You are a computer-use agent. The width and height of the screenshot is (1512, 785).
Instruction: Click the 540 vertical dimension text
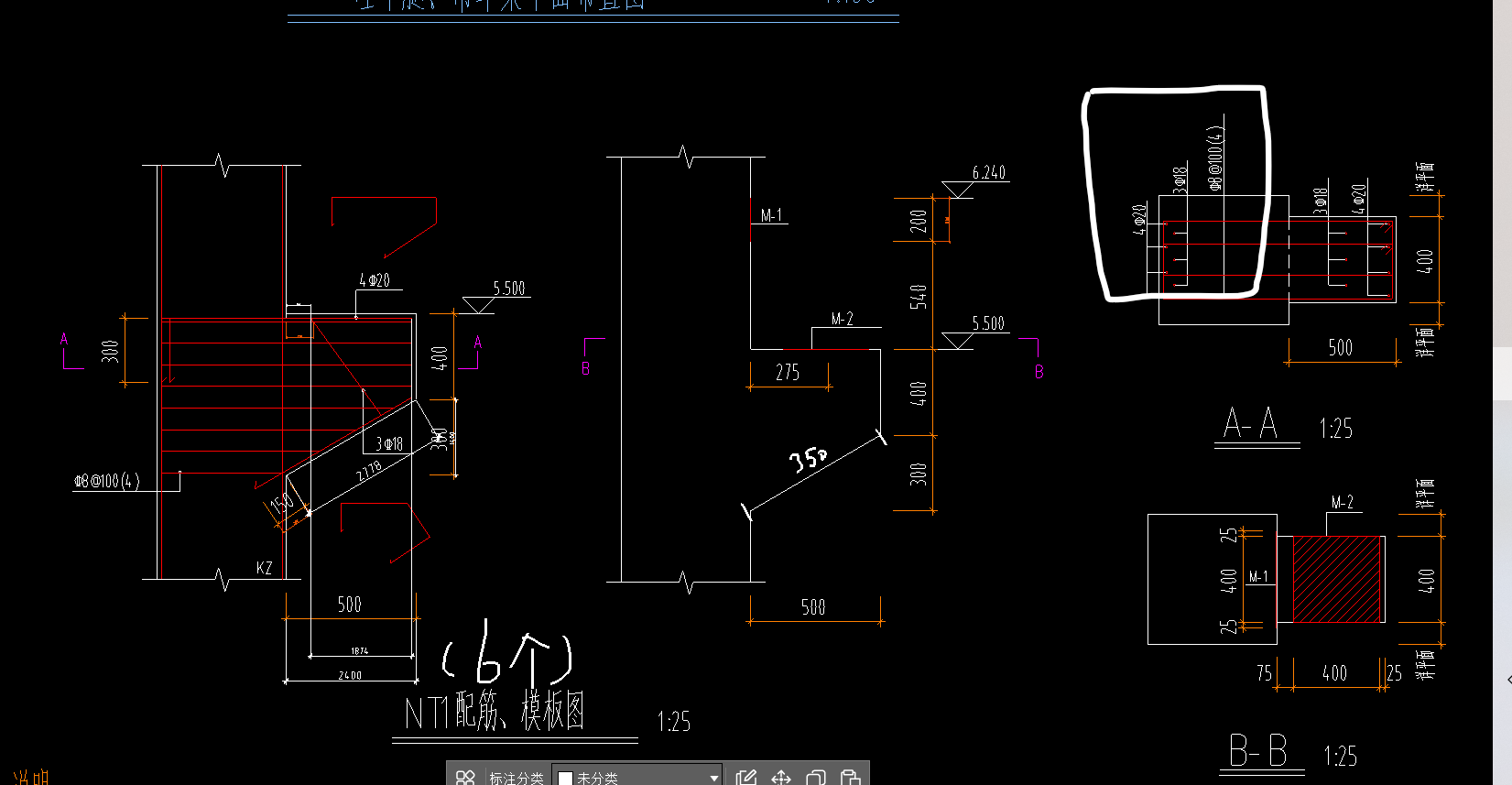pos(919,297)
